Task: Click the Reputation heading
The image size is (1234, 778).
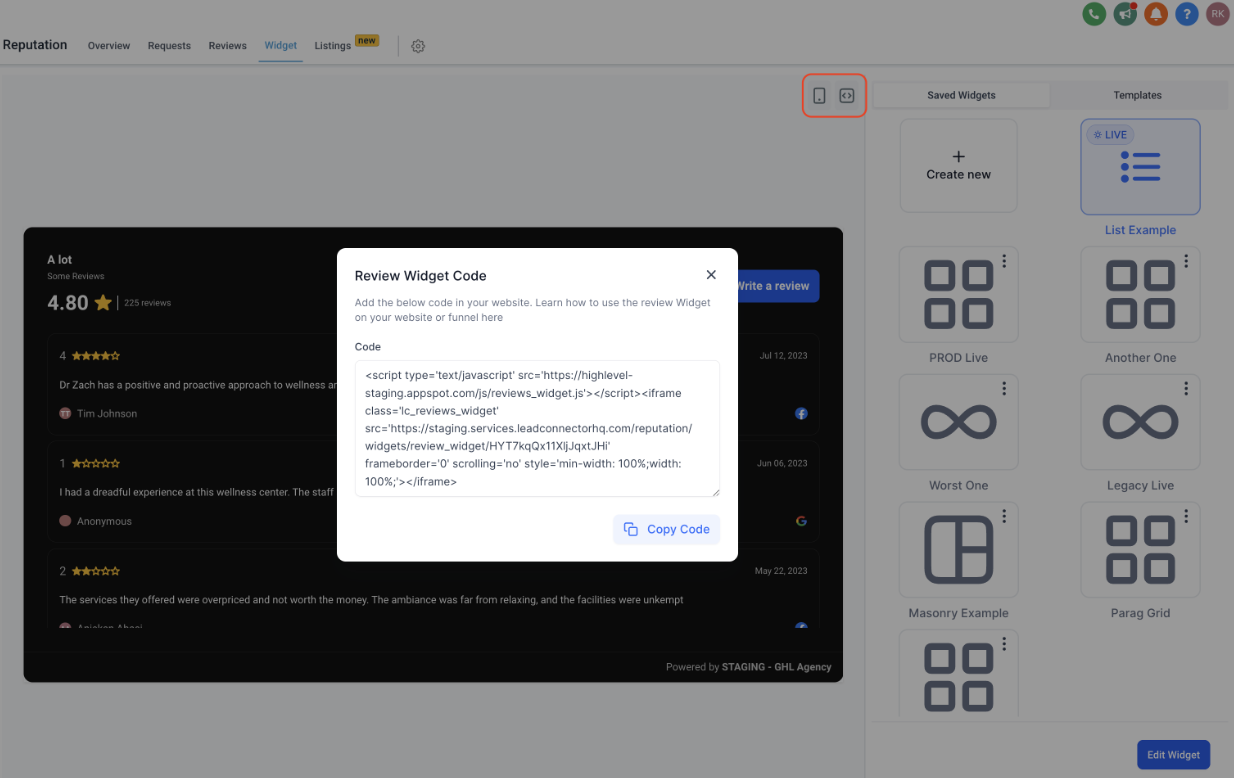Action: pos(35,45)
